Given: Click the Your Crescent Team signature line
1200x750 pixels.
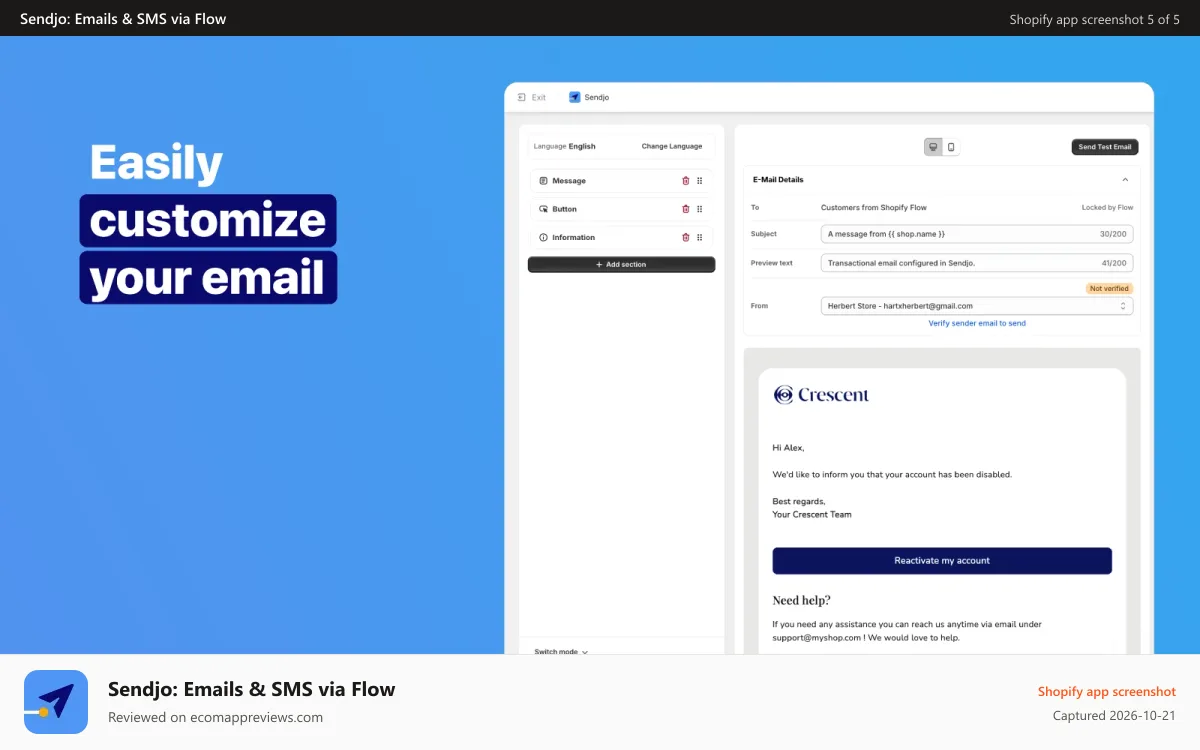Looking at the screenshot, I should (812, 514).
